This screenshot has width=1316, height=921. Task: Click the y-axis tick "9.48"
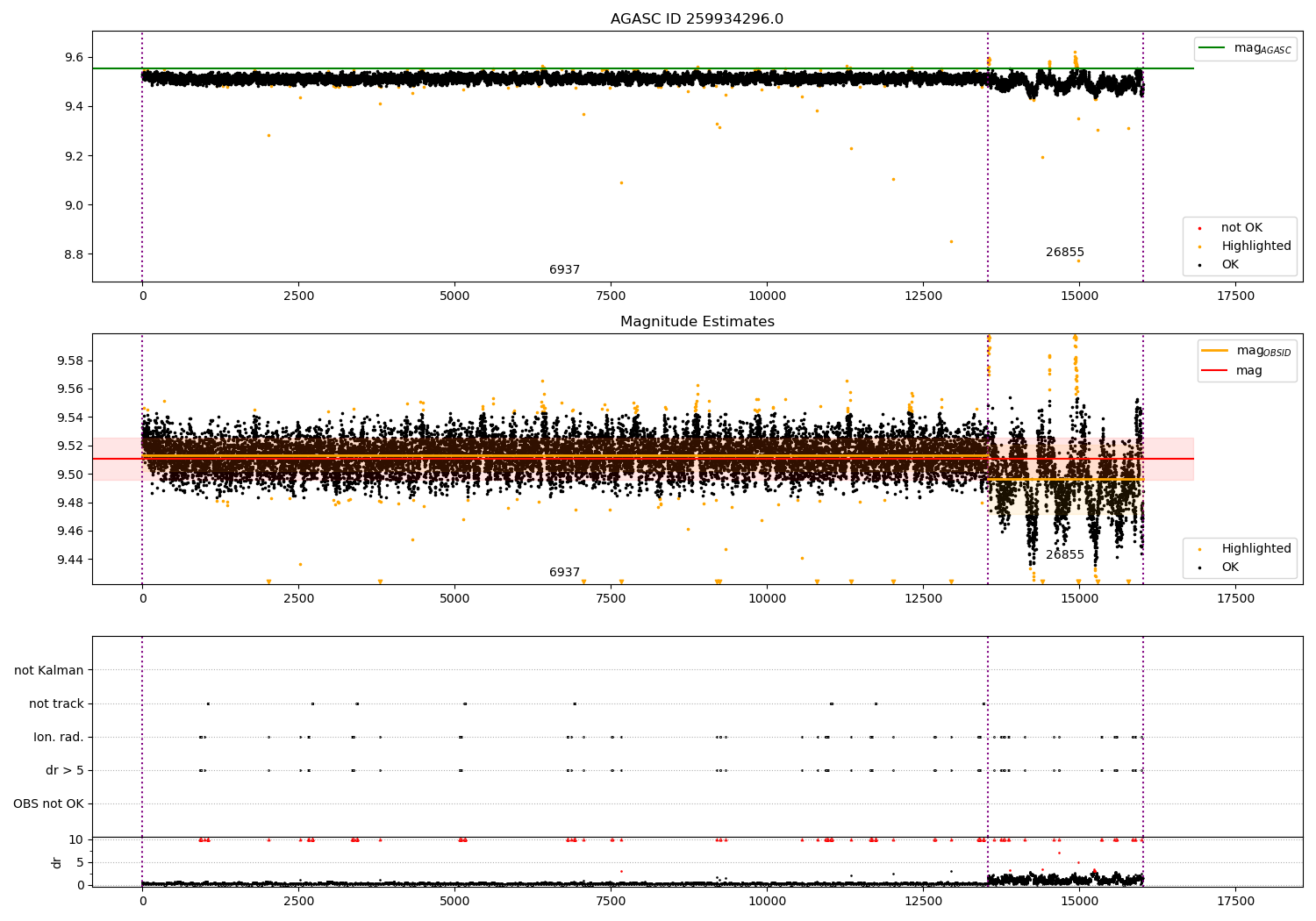[70, 503]
